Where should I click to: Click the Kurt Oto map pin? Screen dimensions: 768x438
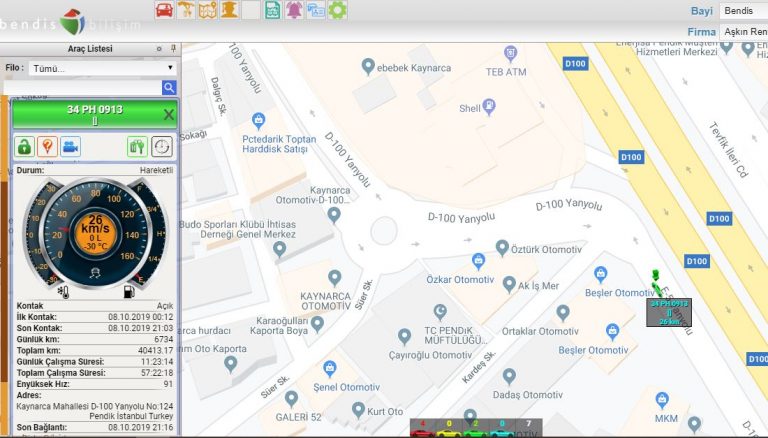[x=359, y=410]
